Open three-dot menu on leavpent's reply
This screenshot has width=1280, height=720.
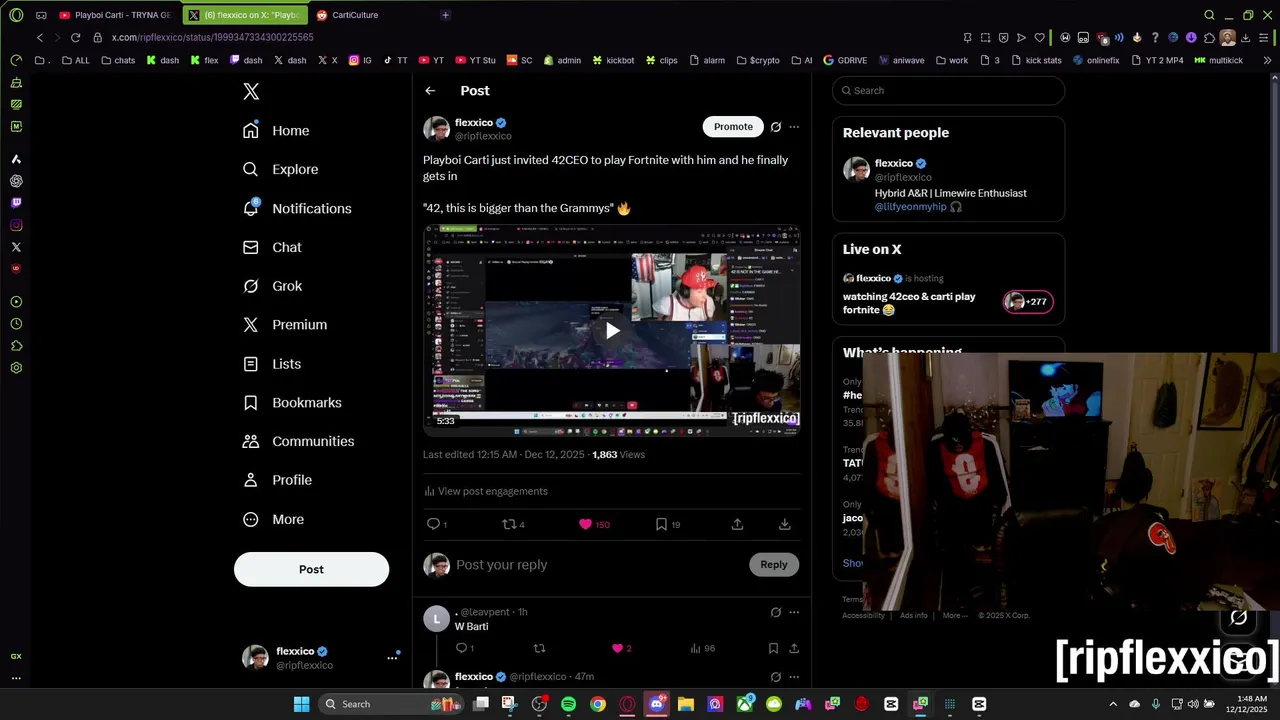tap(794, 612)
